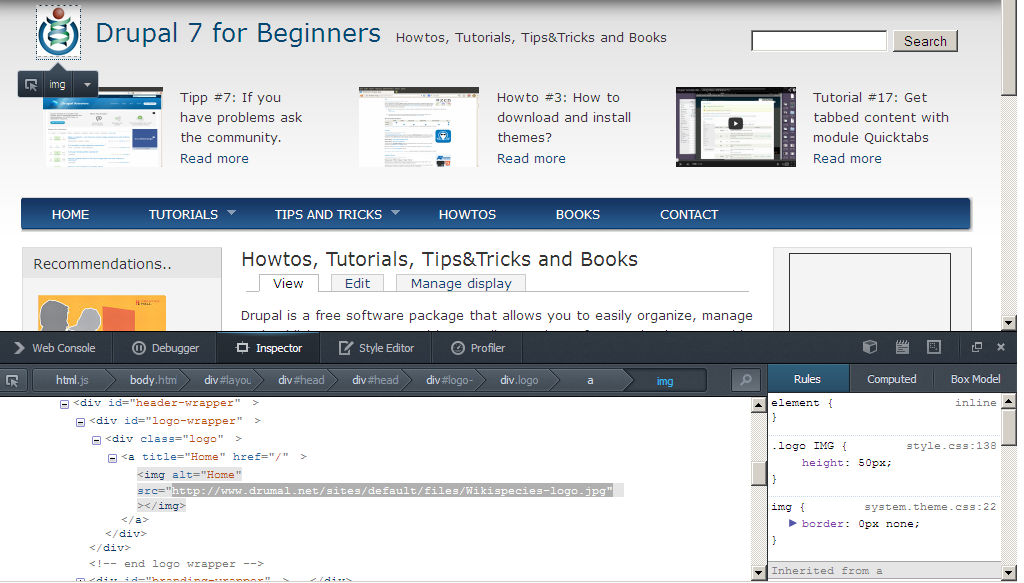Switch to the Debugger tab
This screenshot has width=1024, height=583.
click(x=165, y=348)
